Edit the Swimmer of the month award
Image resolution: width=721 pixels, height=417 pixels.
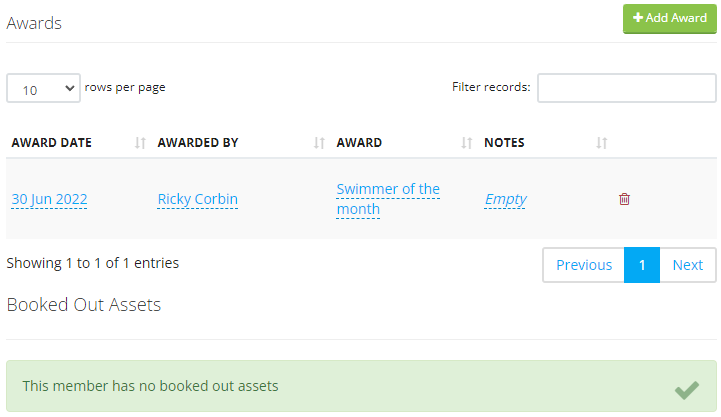point(387,199)
